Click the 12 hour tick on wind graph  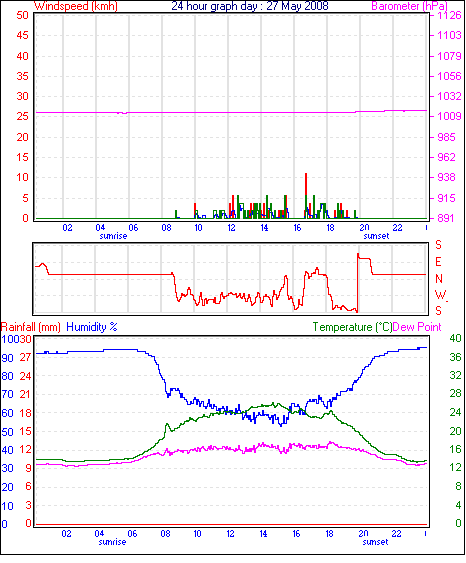point(231,228)
